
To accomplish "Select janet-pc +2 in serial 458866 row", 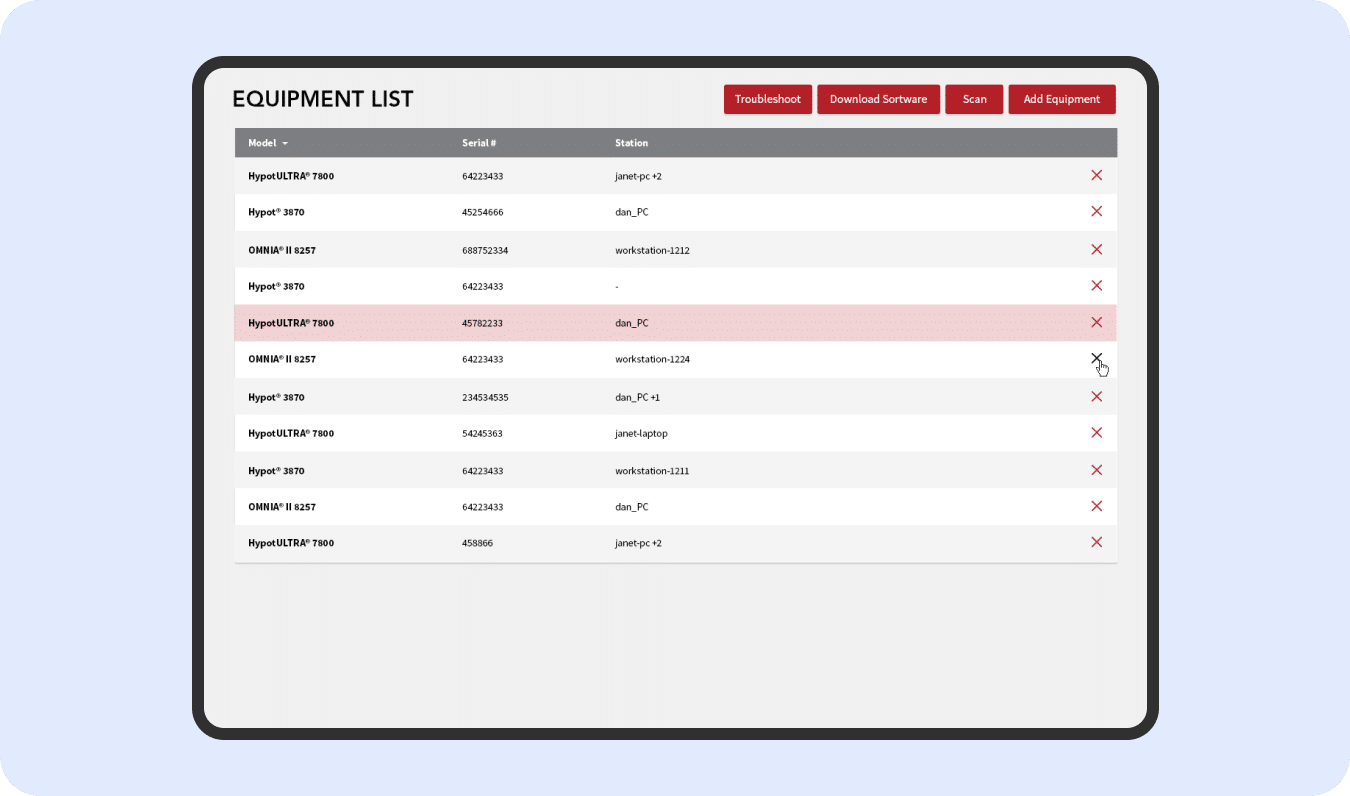I will [x=638, y=543].
